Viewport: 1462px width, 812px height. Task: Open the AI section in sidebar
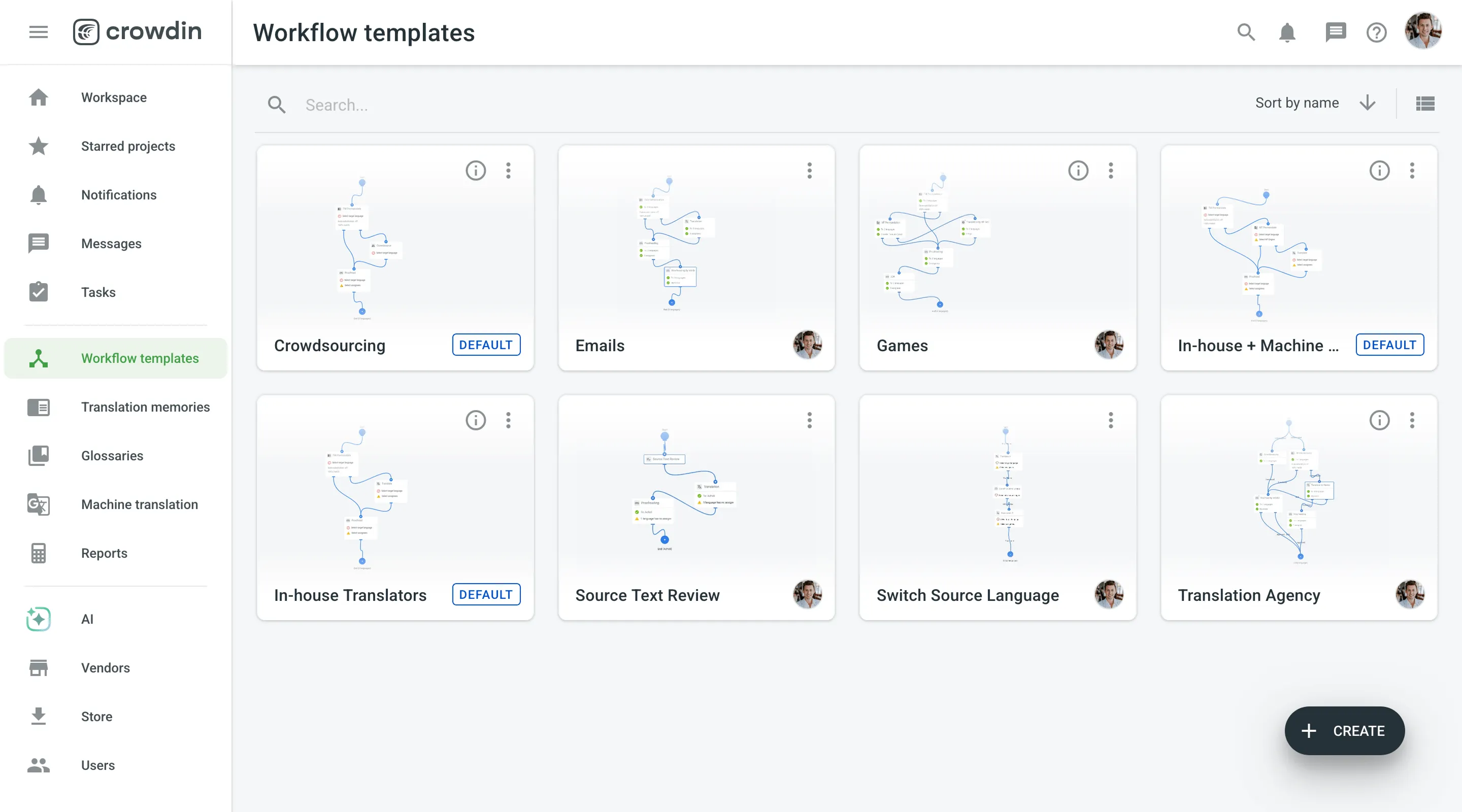(87, 619)
